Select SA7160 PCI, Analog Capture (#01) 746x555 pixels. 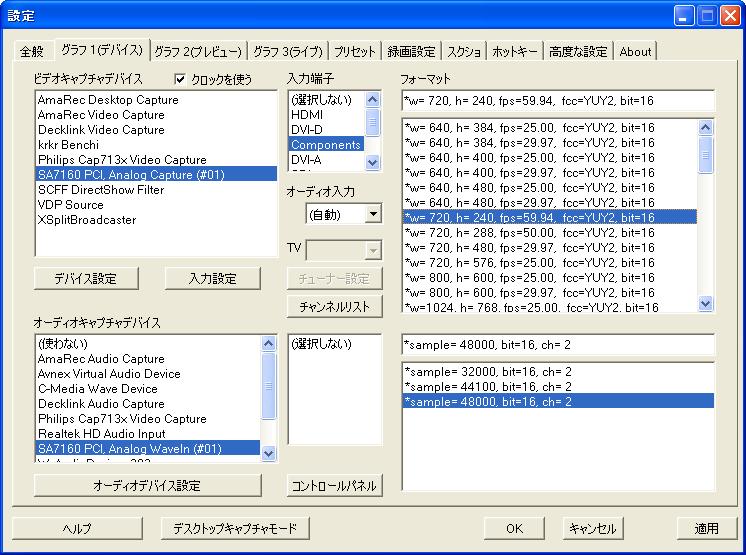pos(156,175)
